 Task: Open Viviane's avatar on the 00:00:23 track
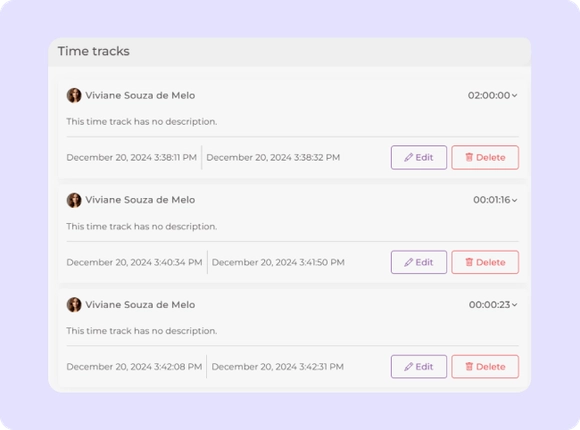pyautogui.click(x=74, y=305)
